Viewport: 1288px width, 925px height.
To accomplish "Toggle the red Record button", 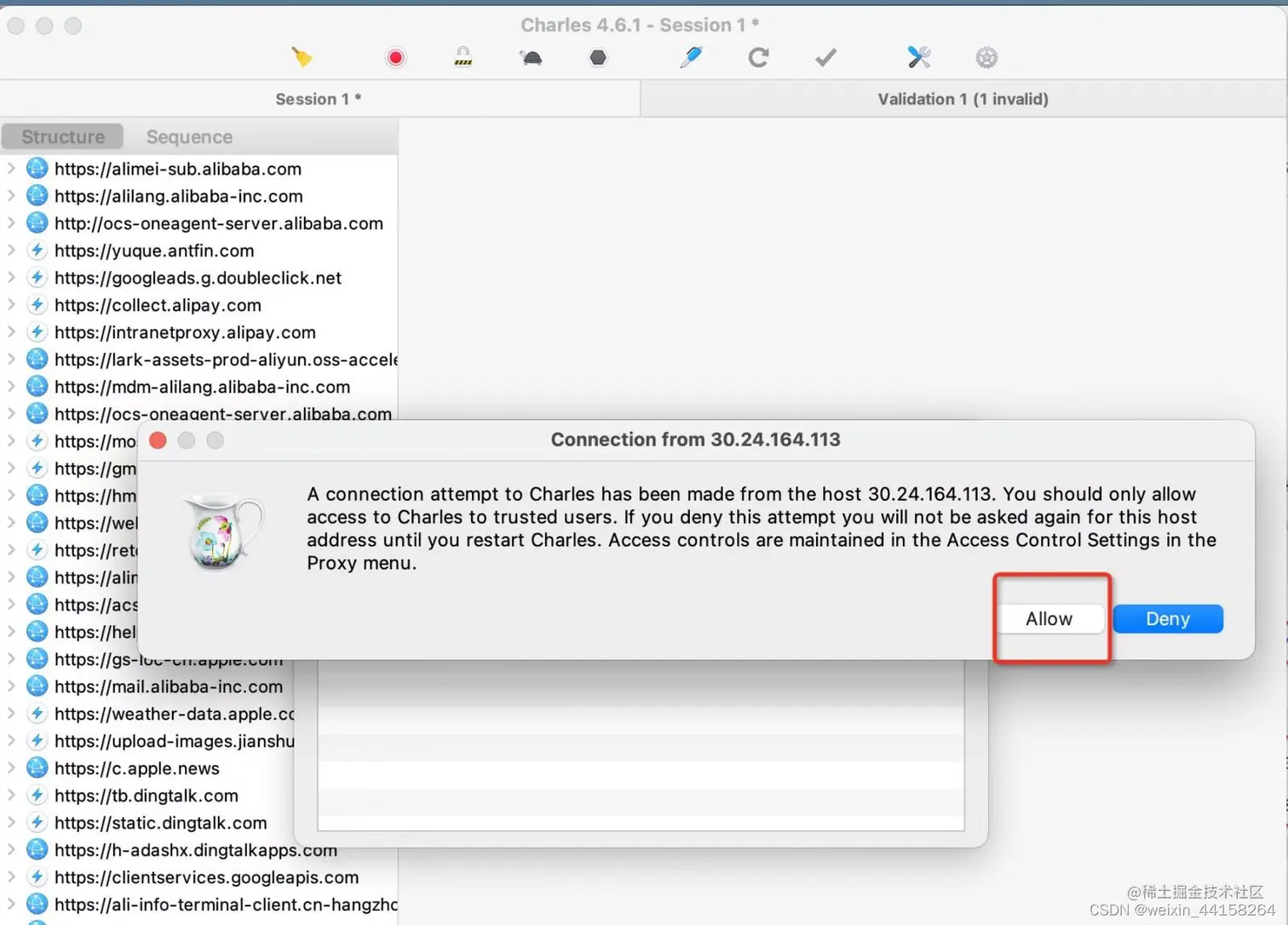I will pyautogui.click(x=395, y=57).
